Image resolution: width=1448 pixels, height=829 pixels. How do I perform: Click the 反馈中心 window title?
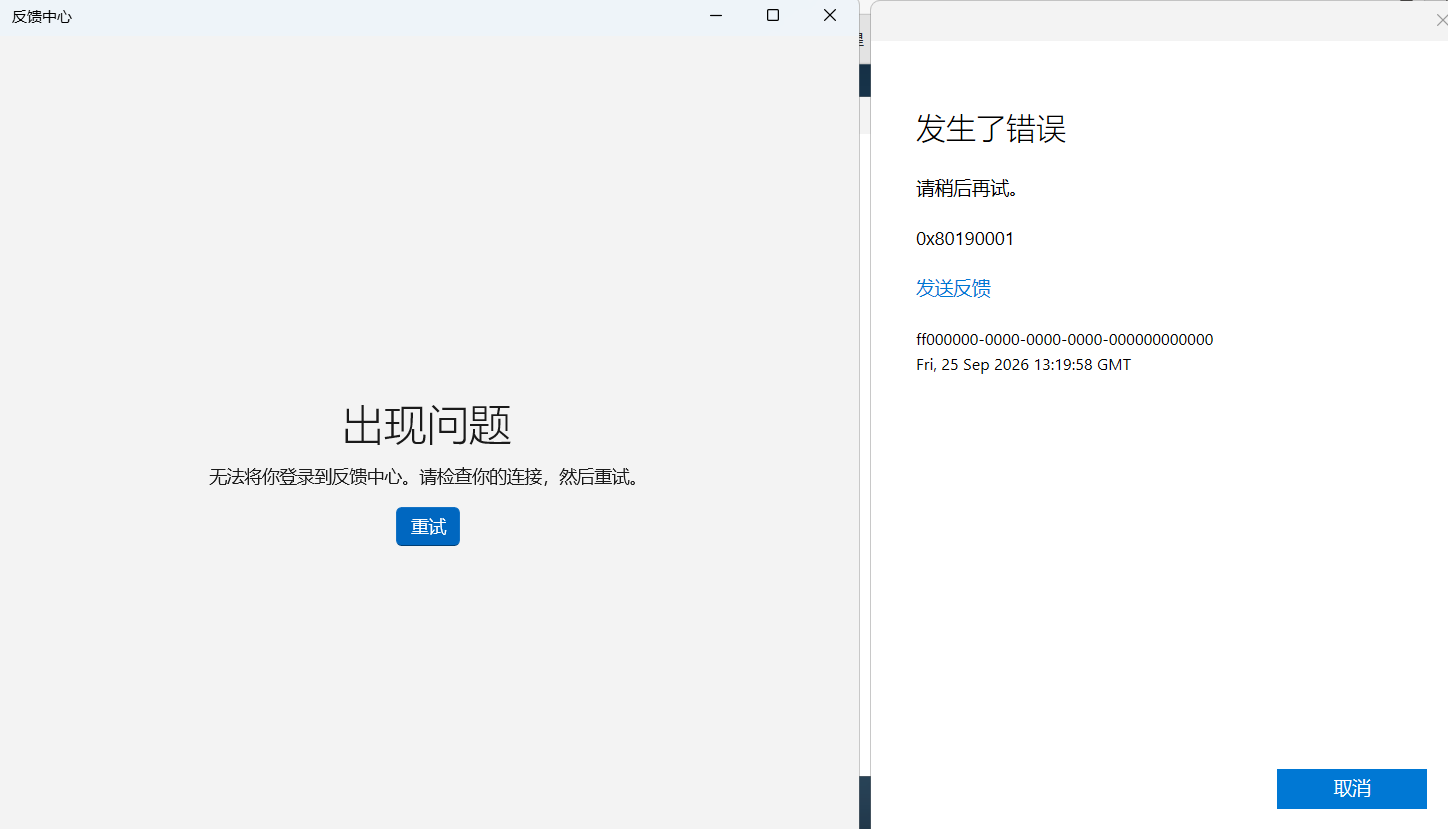[42, 17]
